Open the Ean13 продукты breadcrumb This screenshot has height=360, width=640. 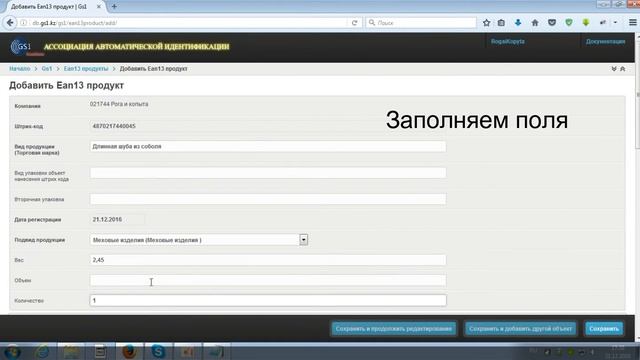86,69
